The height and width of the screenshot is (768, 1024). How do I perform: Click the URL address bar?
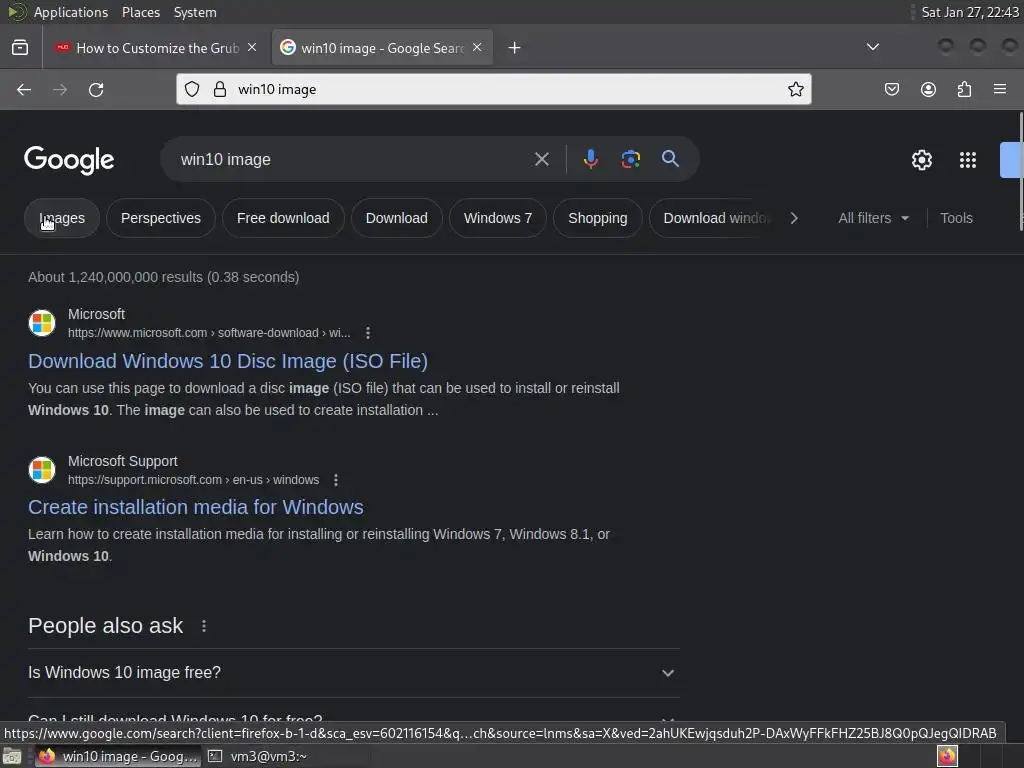point(494,89)
